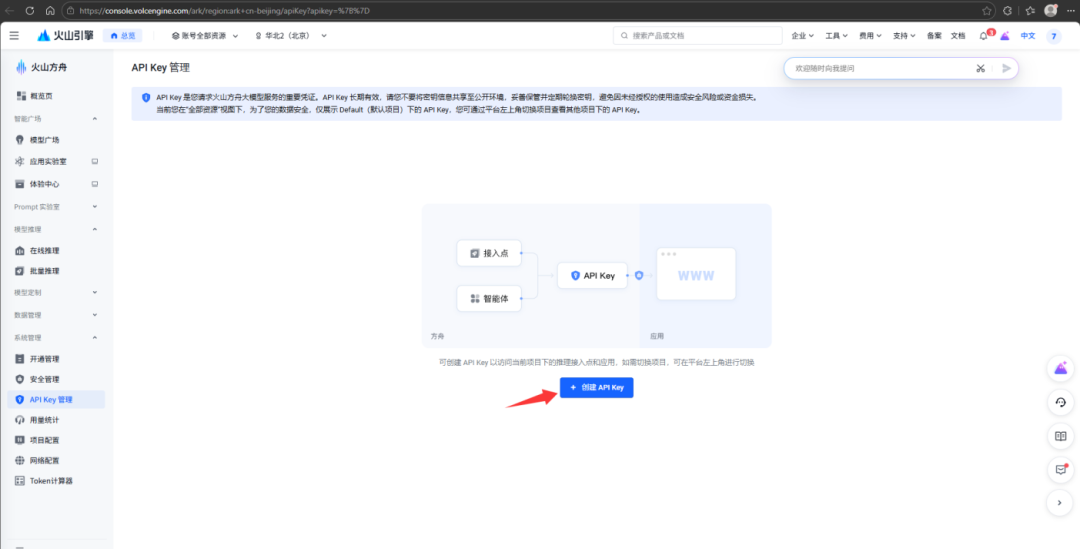Click the floating feedback message icon
Screen dimensions: 1080x549
(1060, 470)
